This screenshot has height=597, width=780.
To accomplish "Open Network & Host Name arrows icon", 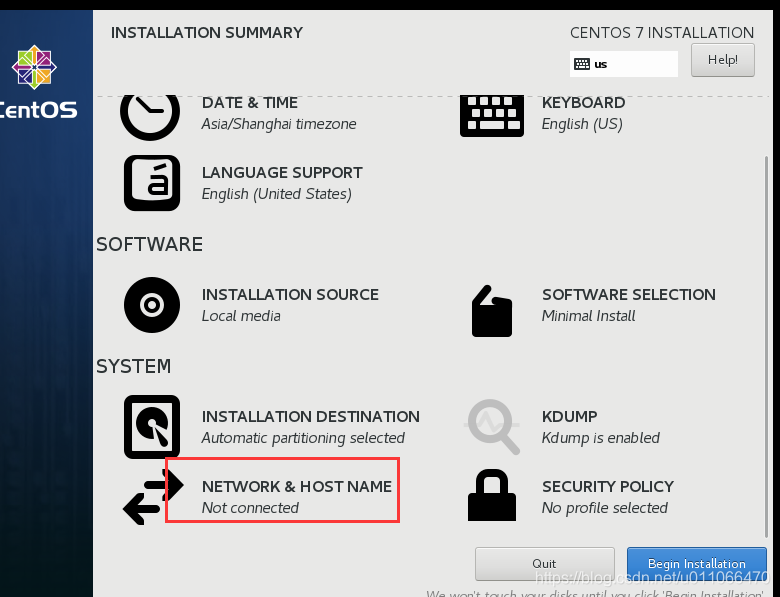I will click(153, 497).
